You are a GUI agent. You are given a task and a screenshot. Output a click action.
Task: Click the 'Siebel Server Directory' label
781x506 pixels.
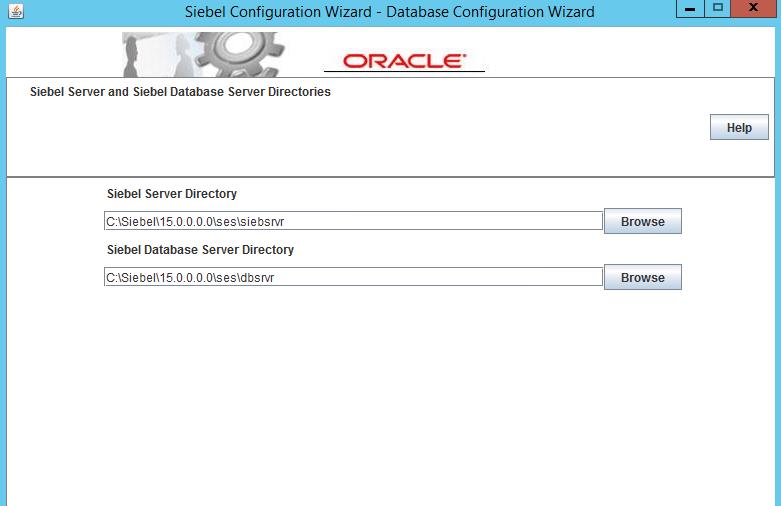[x=171, y=194]
